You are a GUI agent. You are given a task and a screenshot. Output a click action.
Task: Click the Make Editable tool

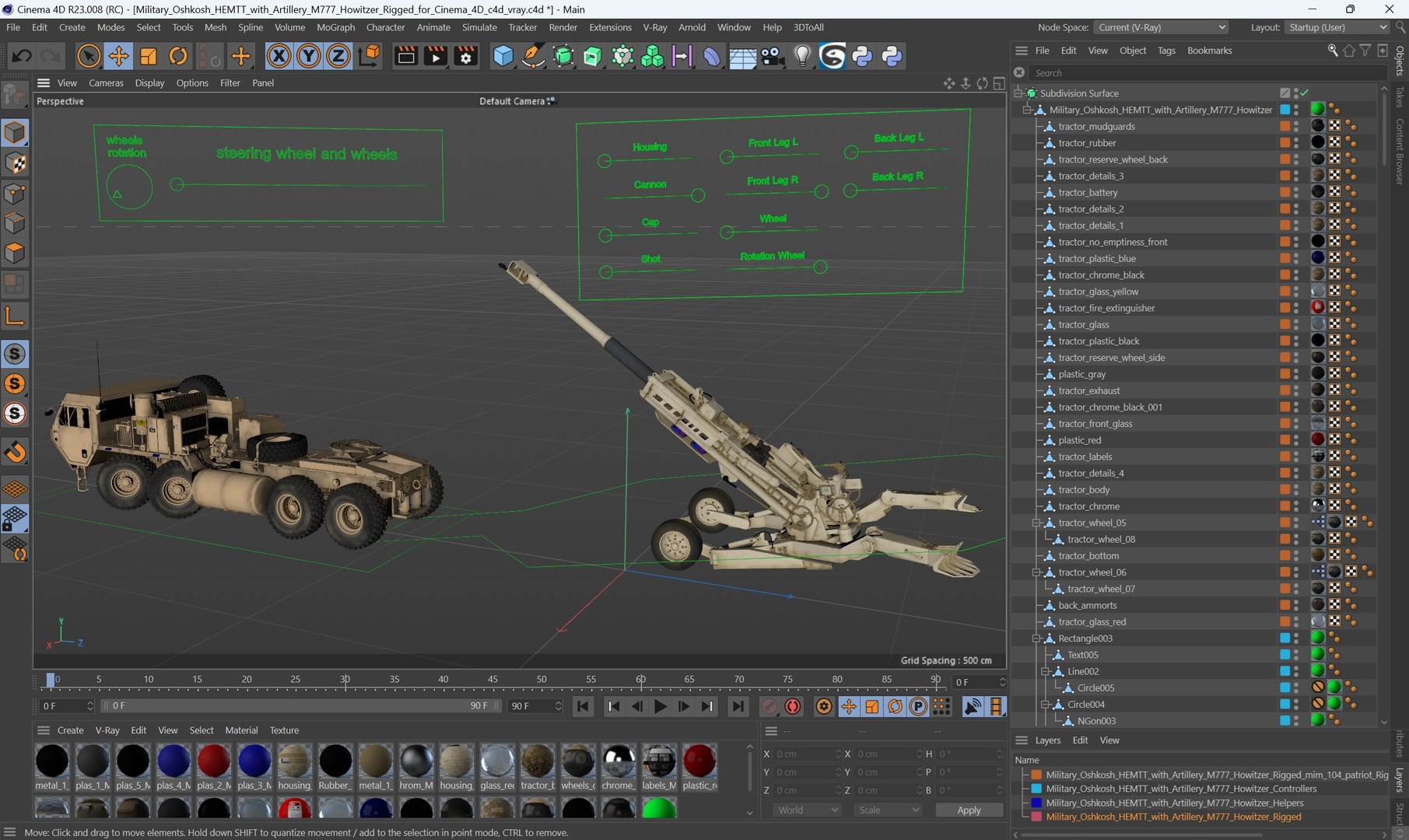click(x=15, y=96)
